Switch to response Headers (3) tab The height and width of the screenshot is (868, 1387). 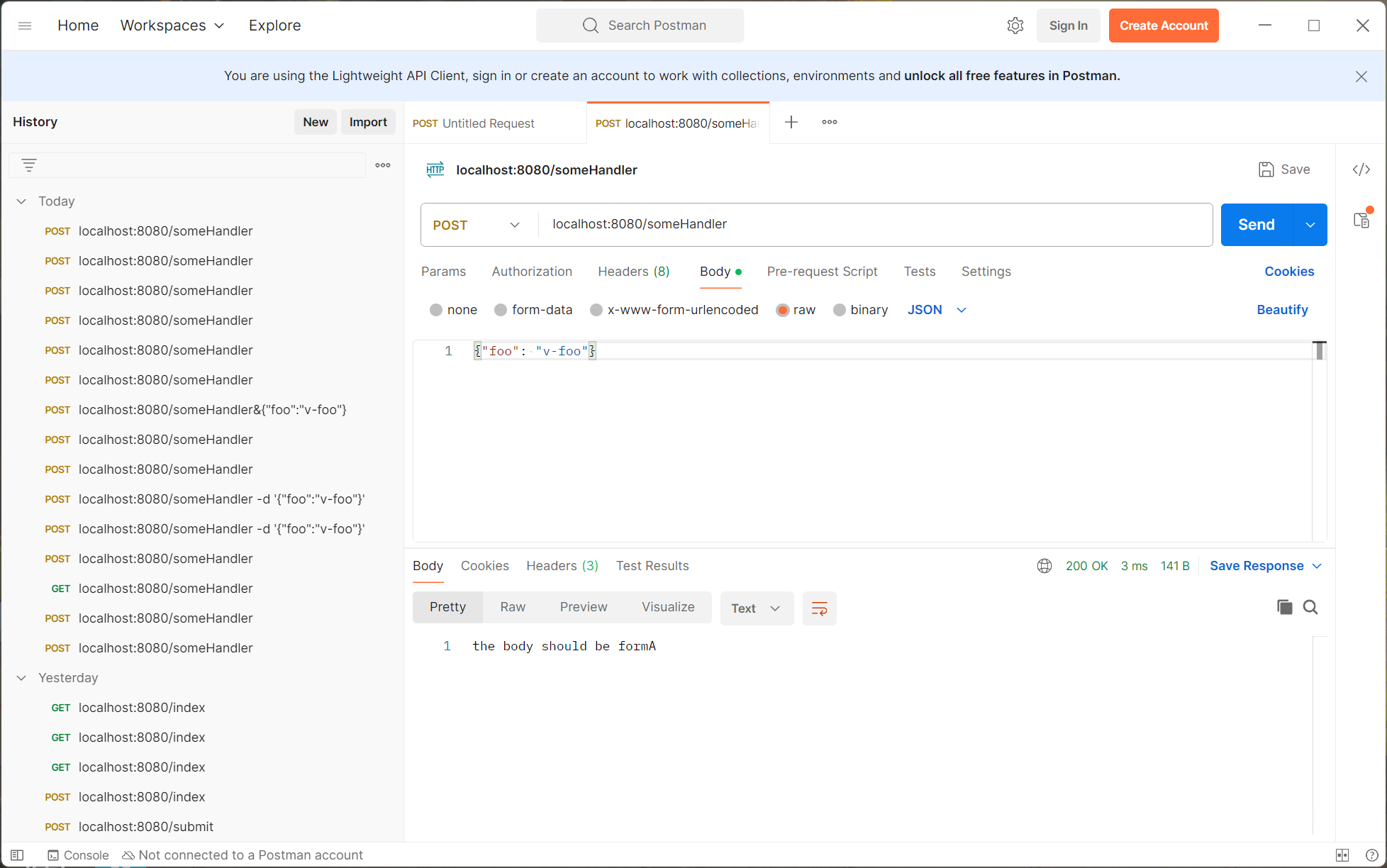coord(562,566)
